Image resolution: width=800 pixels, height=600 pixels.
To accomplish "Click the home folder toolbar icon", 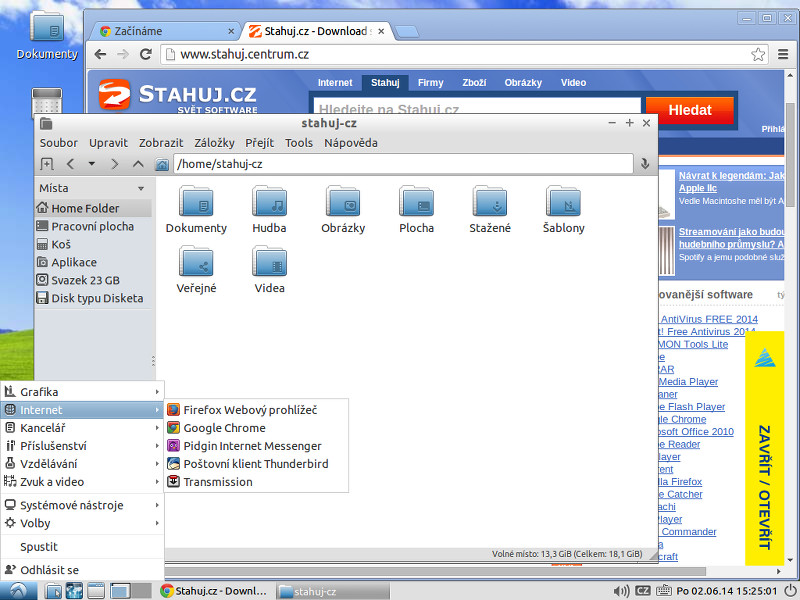I will point(162,164).
